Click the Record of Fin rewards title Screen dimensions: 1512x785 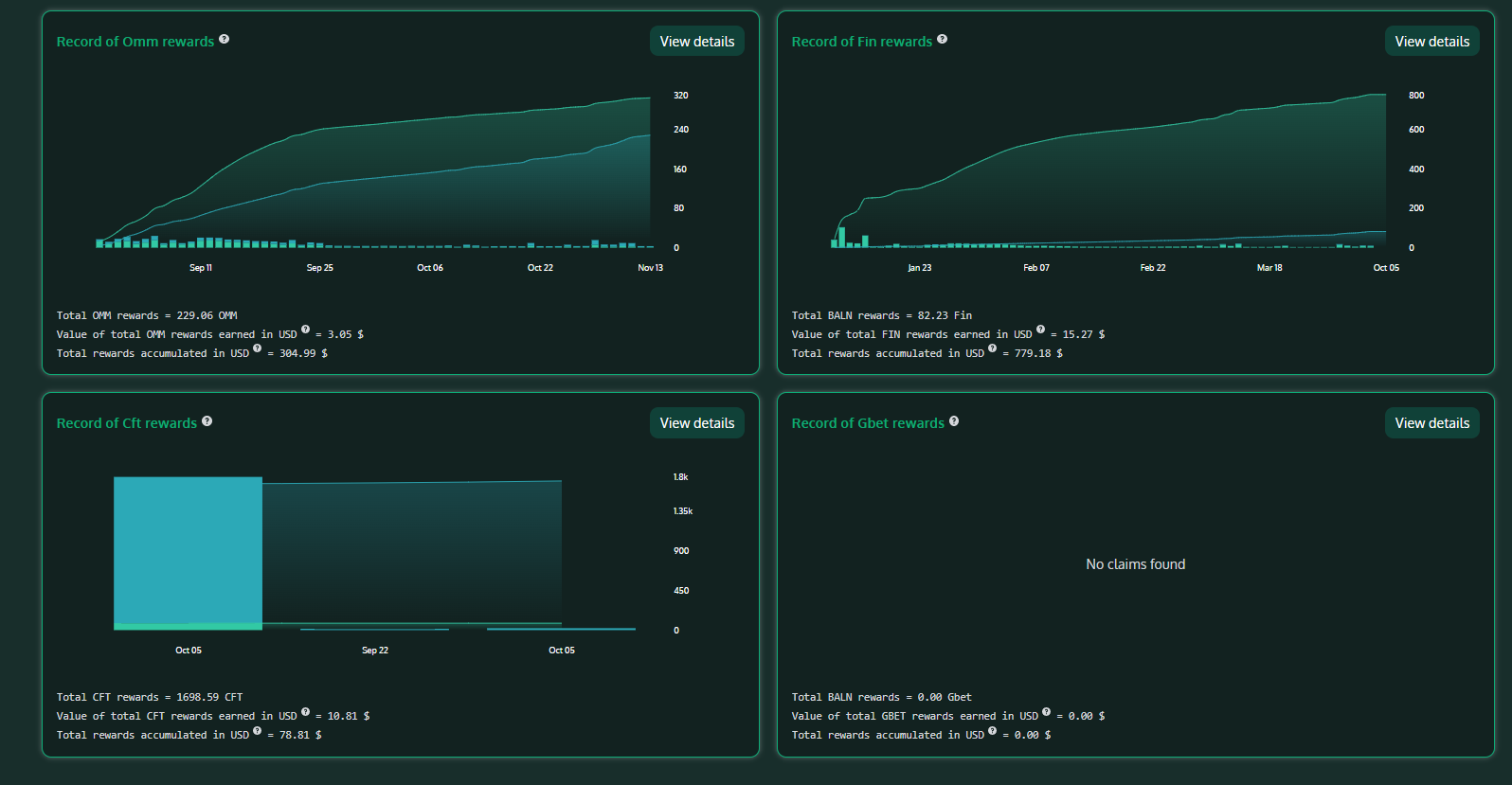[861, 42]
